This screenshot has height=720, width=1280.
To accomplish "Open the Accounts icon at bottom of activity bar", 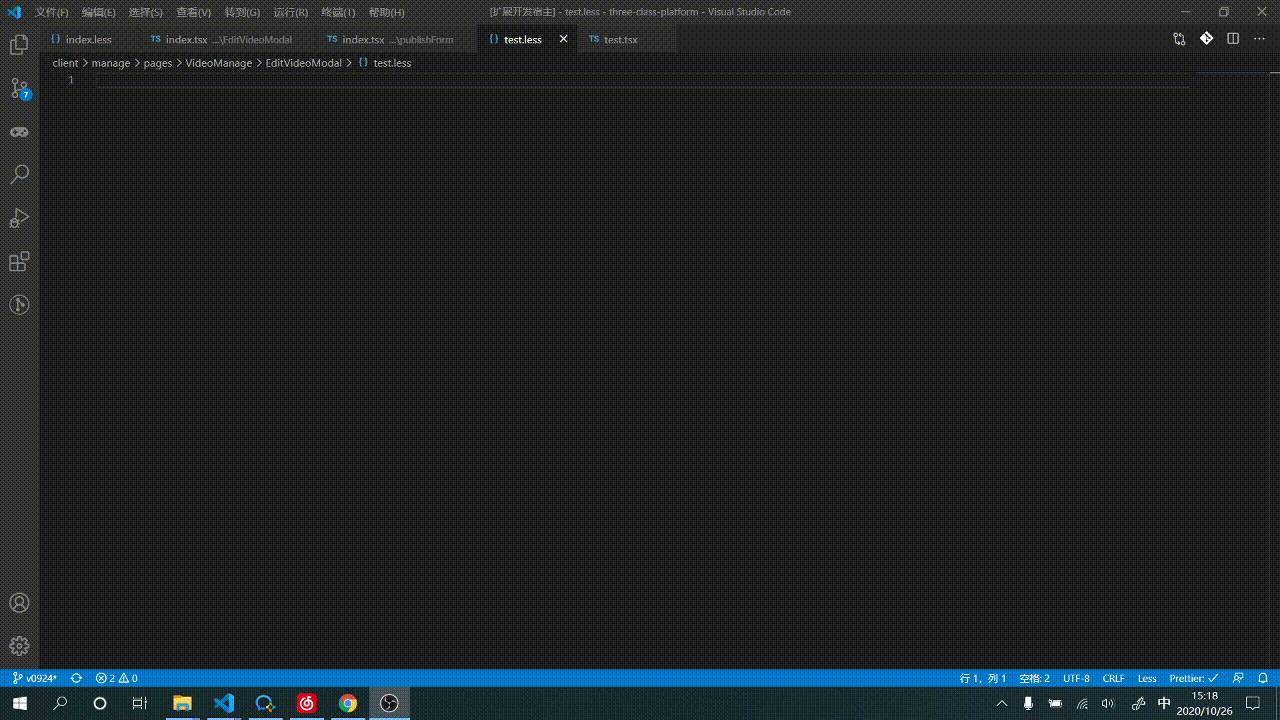I will tap(19, 603).
